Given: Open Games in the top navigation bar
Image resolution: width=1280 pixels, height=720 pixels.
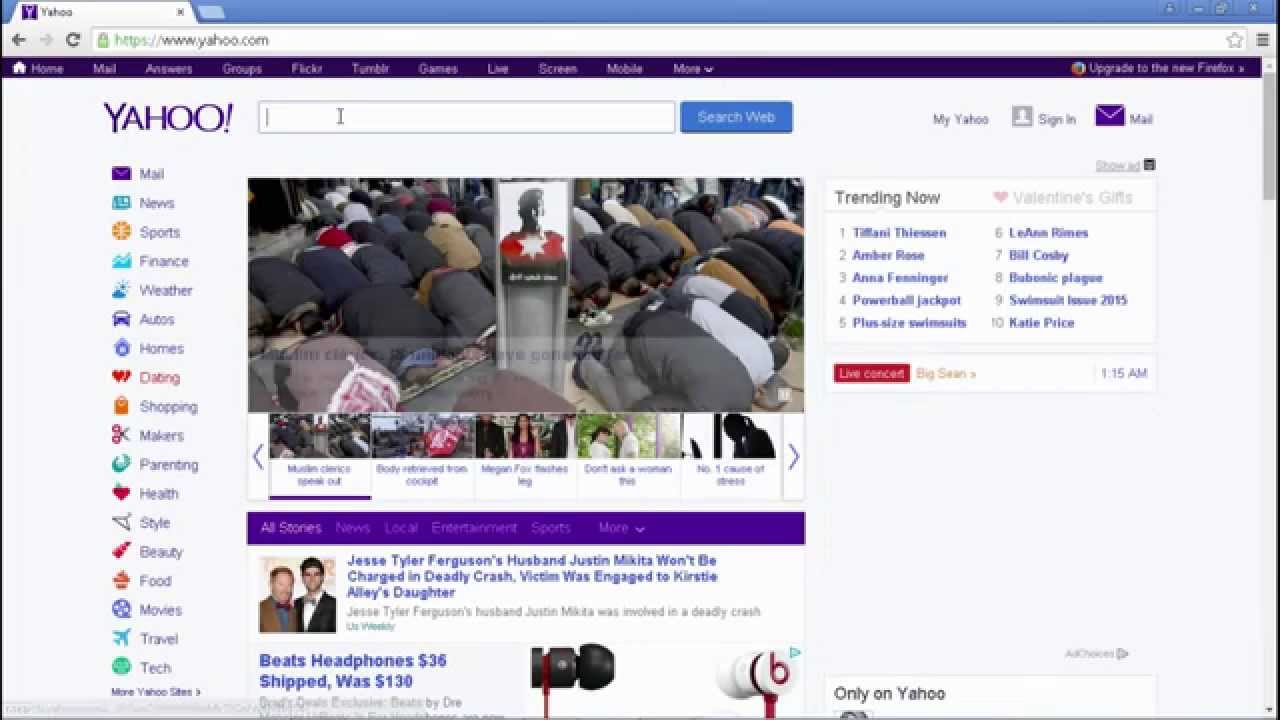Looking at the screenshot, I should 438,69.
